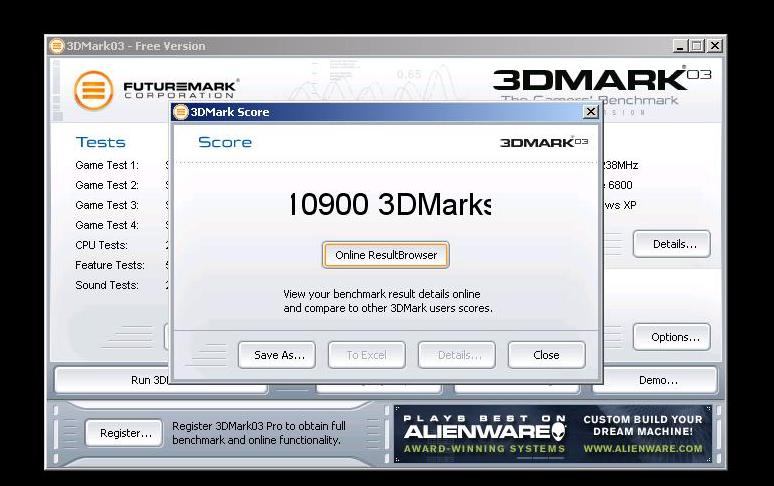The width and height of the screenshot is (774, 486).
Task: Click the 'Feature Tests:' label
Action: (110, 265)
